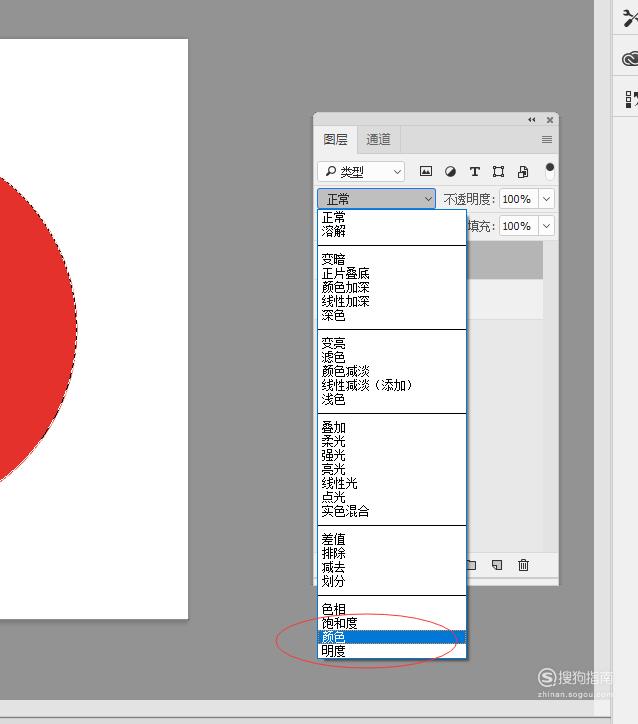Select 线性减淡（添加） blend mode
The height and width of the screenshot is (724, 638).
click(x=392, y=385)
